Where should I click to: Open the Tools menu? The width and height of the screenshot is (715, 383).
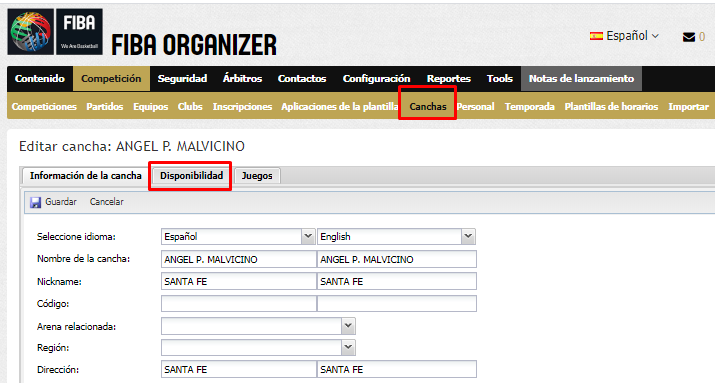[x=500, y=78]
